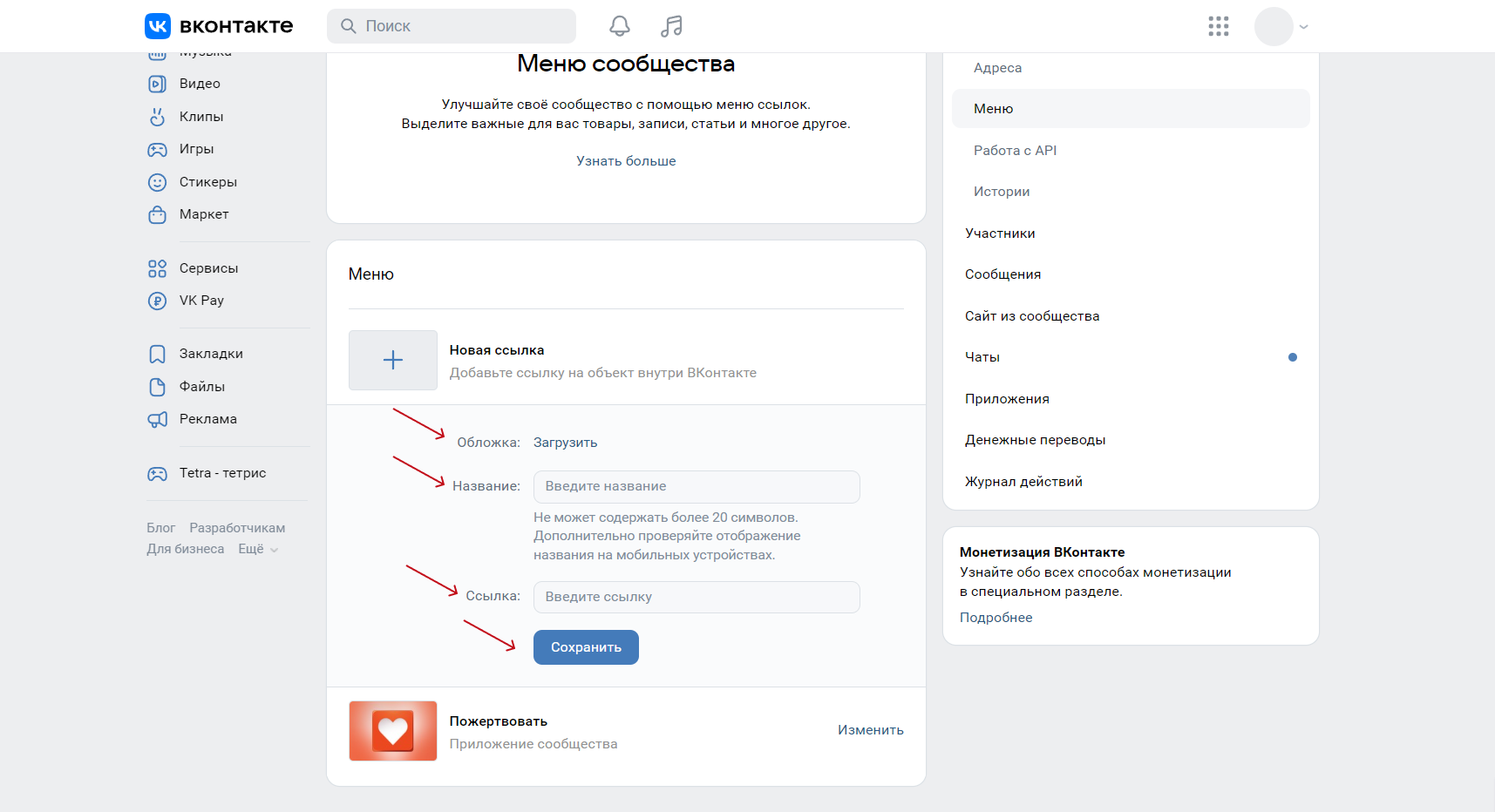
Task: Open Стикеры in left sidebar
Action: (x=208, y=182)
